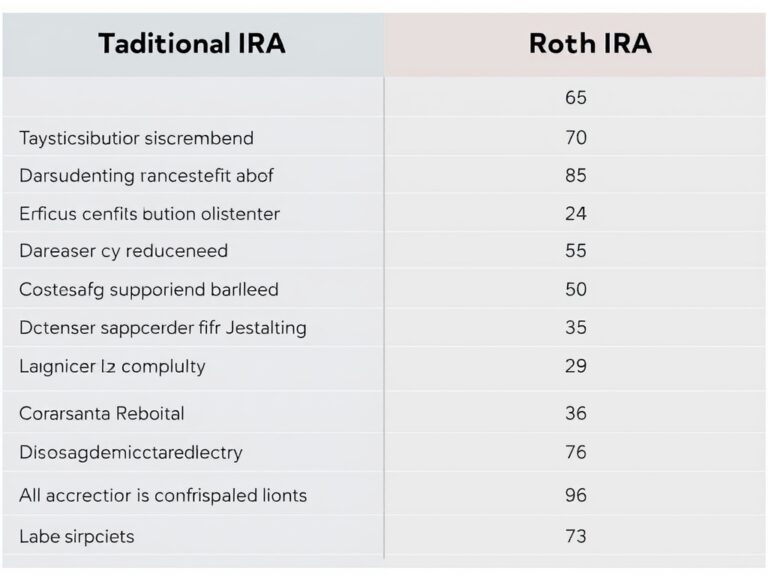
Task: Click the Roth IRA value 85
Action: 575,176
